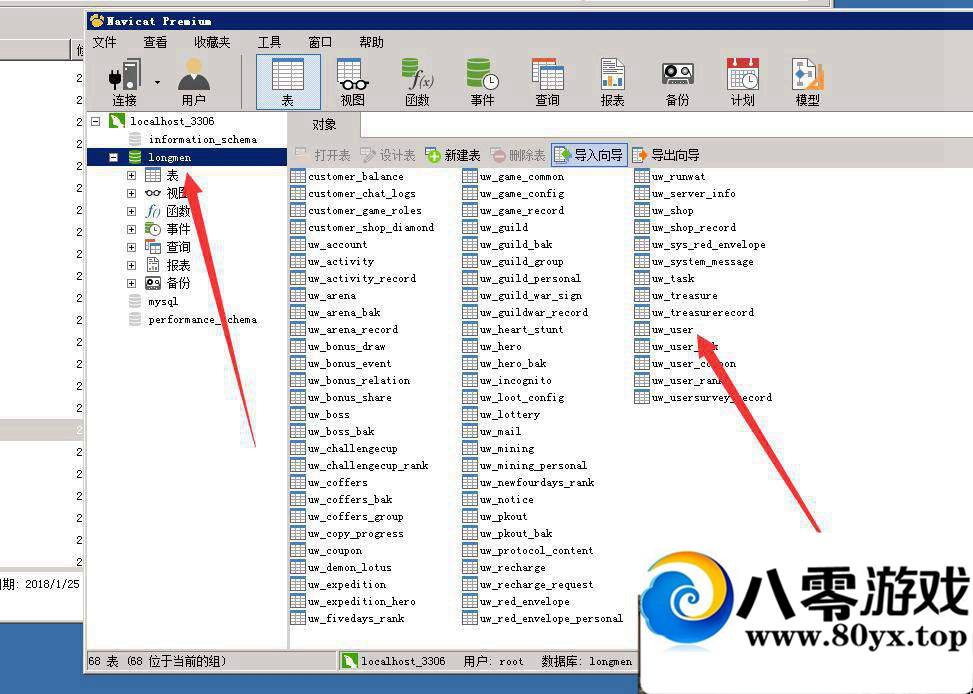Click the 连接 (Connection) toolbar icon
Screen dimensions: 973x694
tap(125, 82)
